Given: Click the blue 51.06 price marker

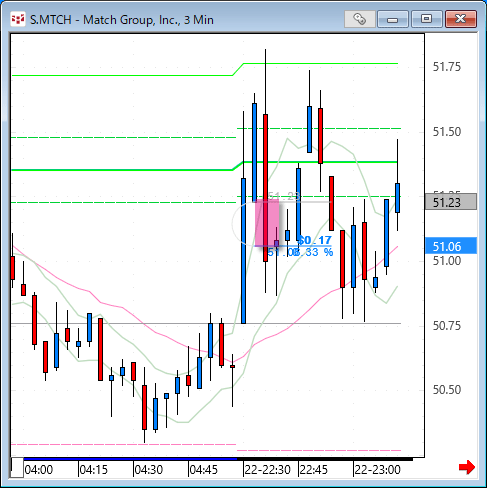Looking at the screenshot, I should point(451,246).
